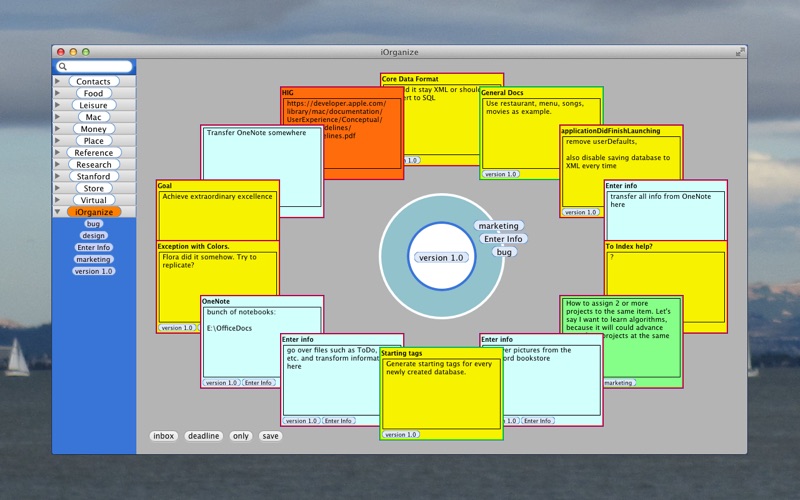Click the save button
This screenshot has height=500, width=800.
tap(270, 436)
